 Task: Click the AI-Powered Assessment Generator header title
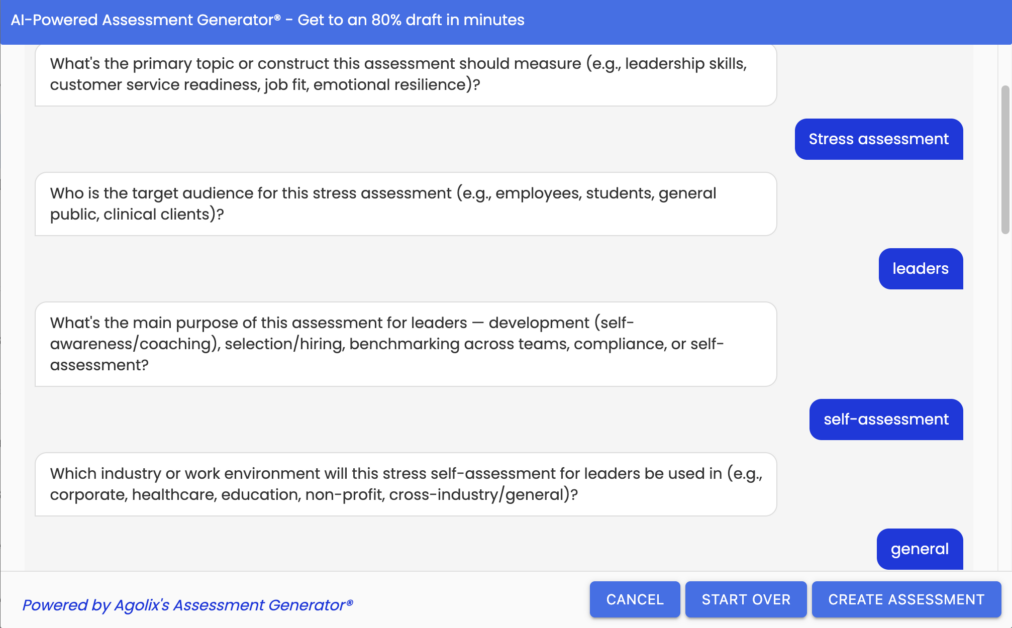(x=267, y=20)
